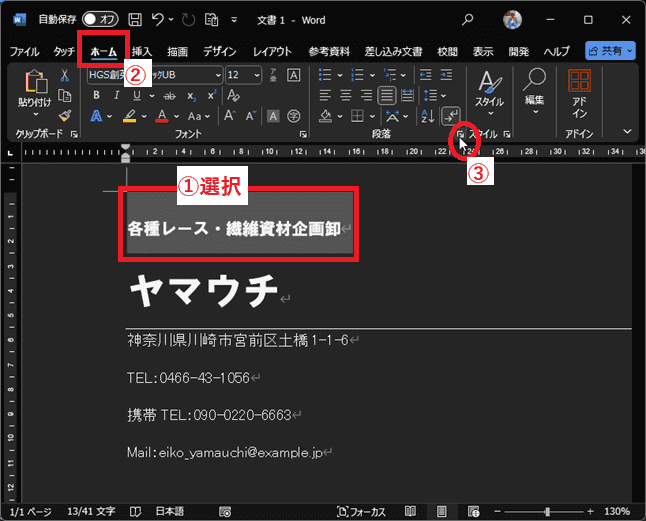Image resolution: width=646 pixels, height=521 pixels.
Task: Toggle Italic formatting
Action: 114,95
